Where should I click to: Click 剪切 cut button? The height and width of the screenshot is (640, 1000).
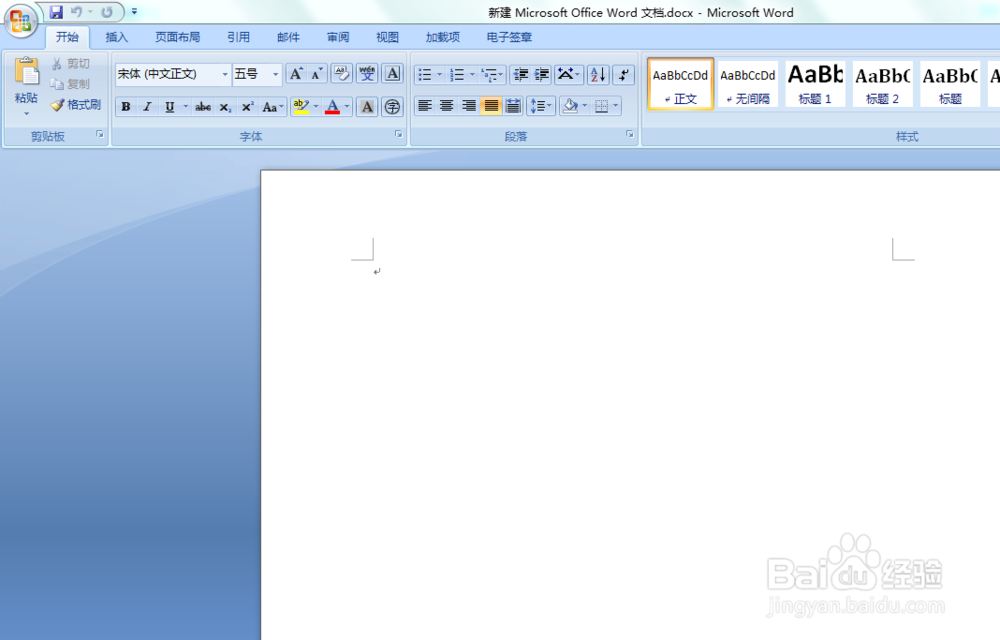click(x=71, y=64)
